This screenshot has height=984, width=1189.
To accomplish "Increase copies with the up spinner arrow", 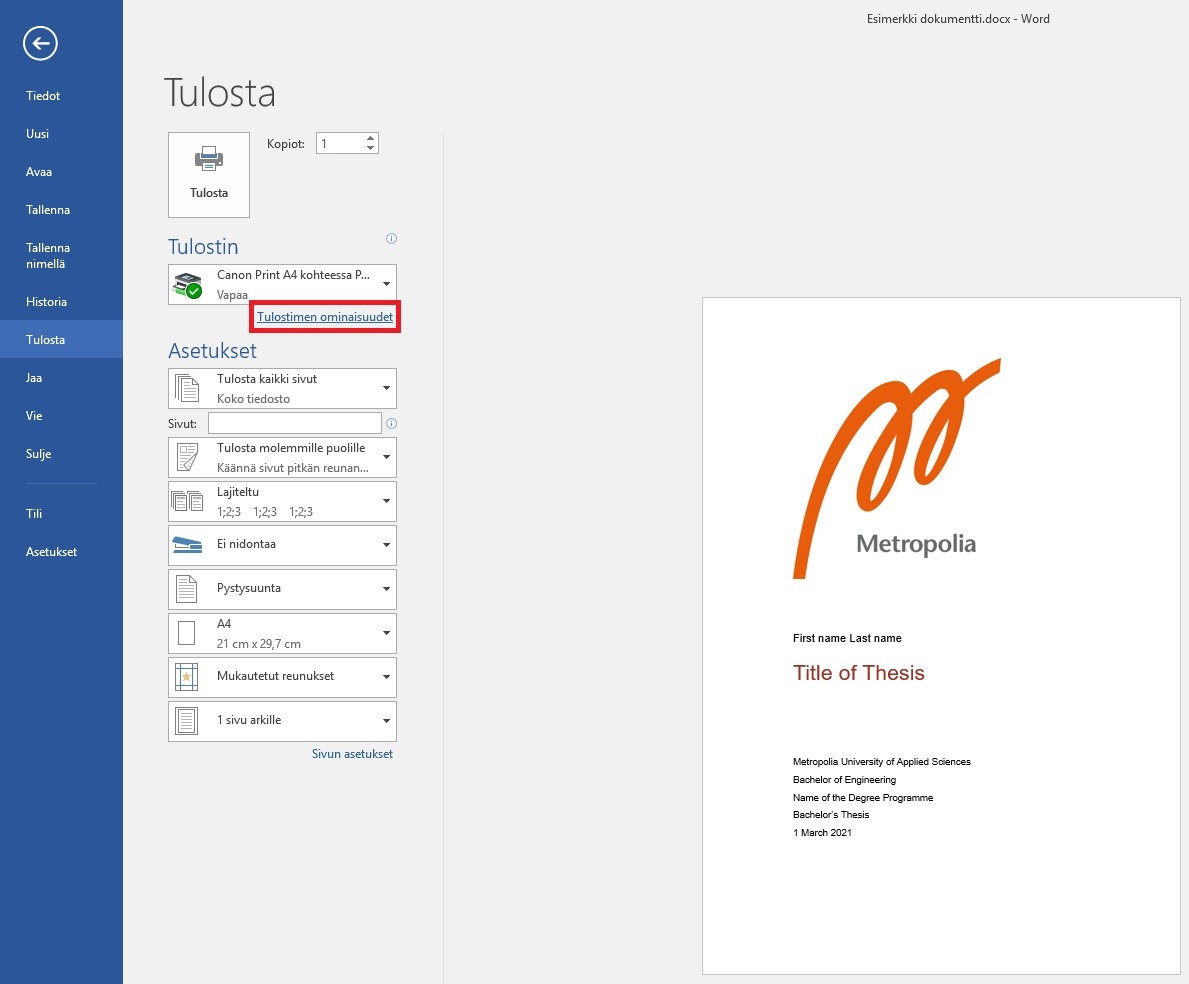I will click(370, 138).
